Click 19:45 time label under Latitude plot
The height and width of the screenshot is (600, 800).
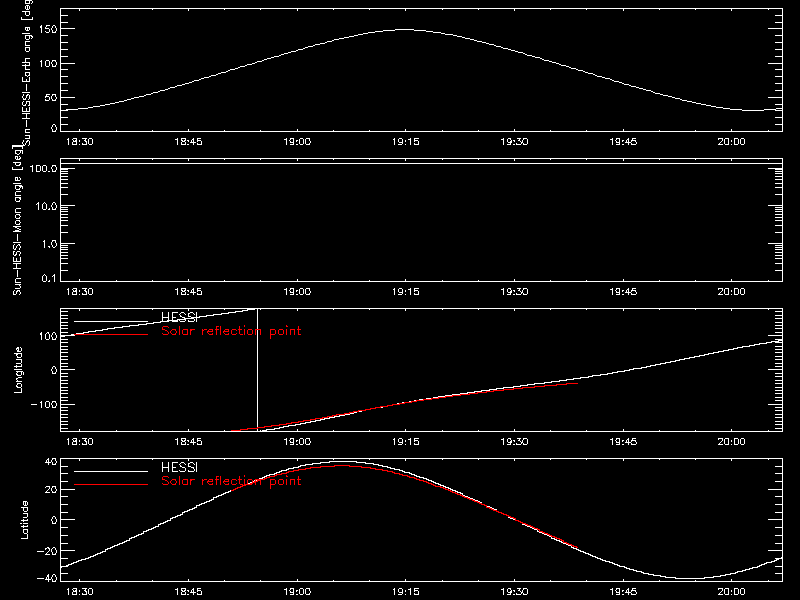(623, 592)
